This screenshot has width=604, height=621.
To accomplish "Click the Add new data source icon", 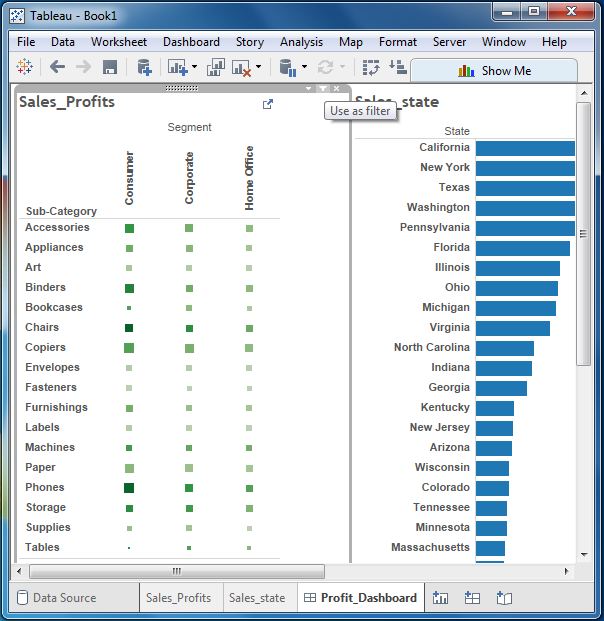I will [x=145, y=68].
